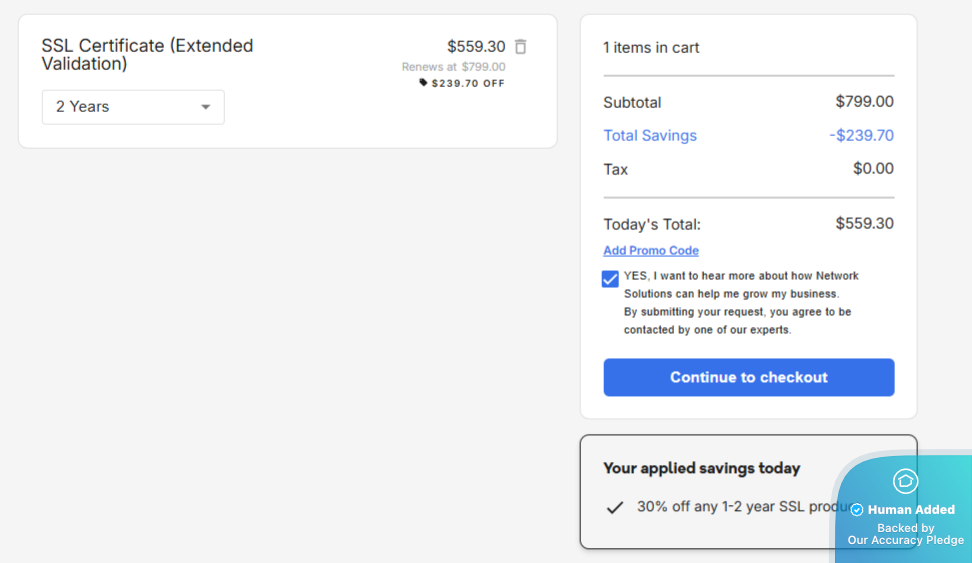Click the -$239.70 savings amount
This screenshot has height=563, width=972.
tap(861, 136)
